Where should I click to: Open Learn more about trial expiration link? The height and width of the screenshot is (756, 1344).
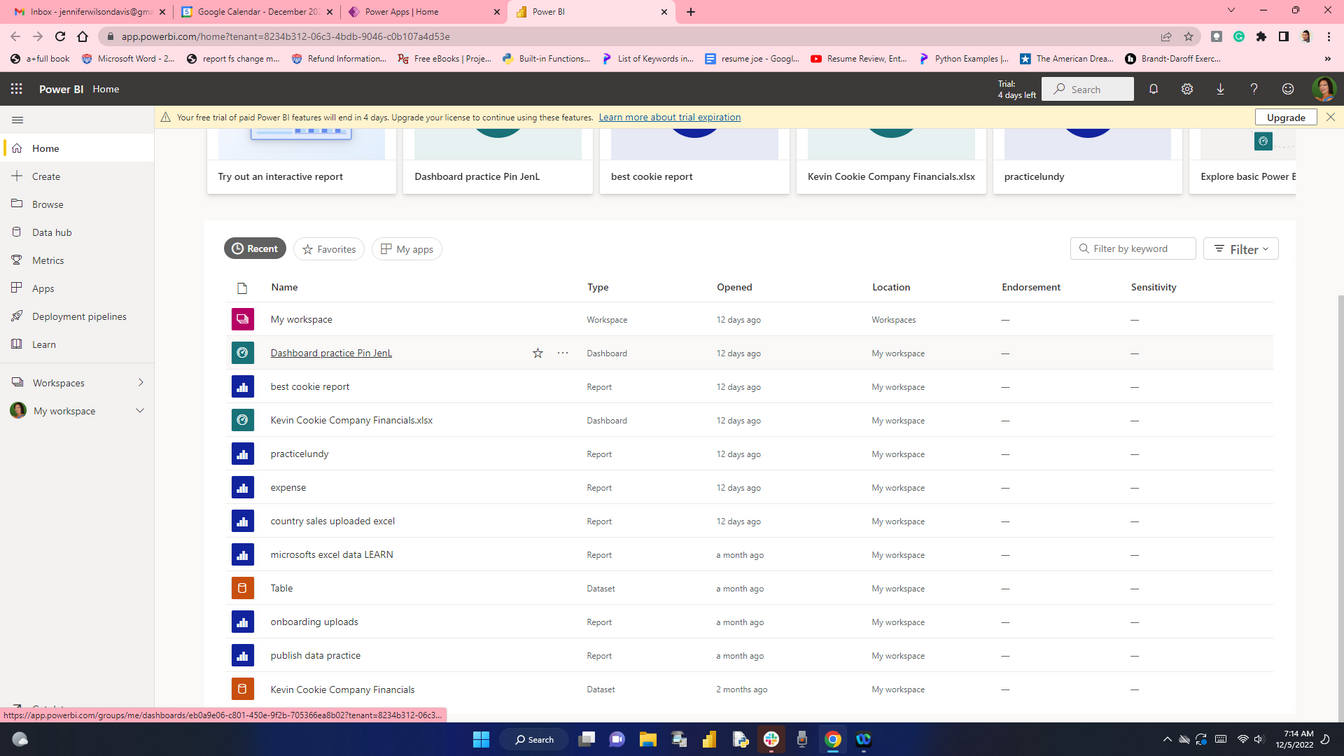pyautogui.click(x=670, y=117)
